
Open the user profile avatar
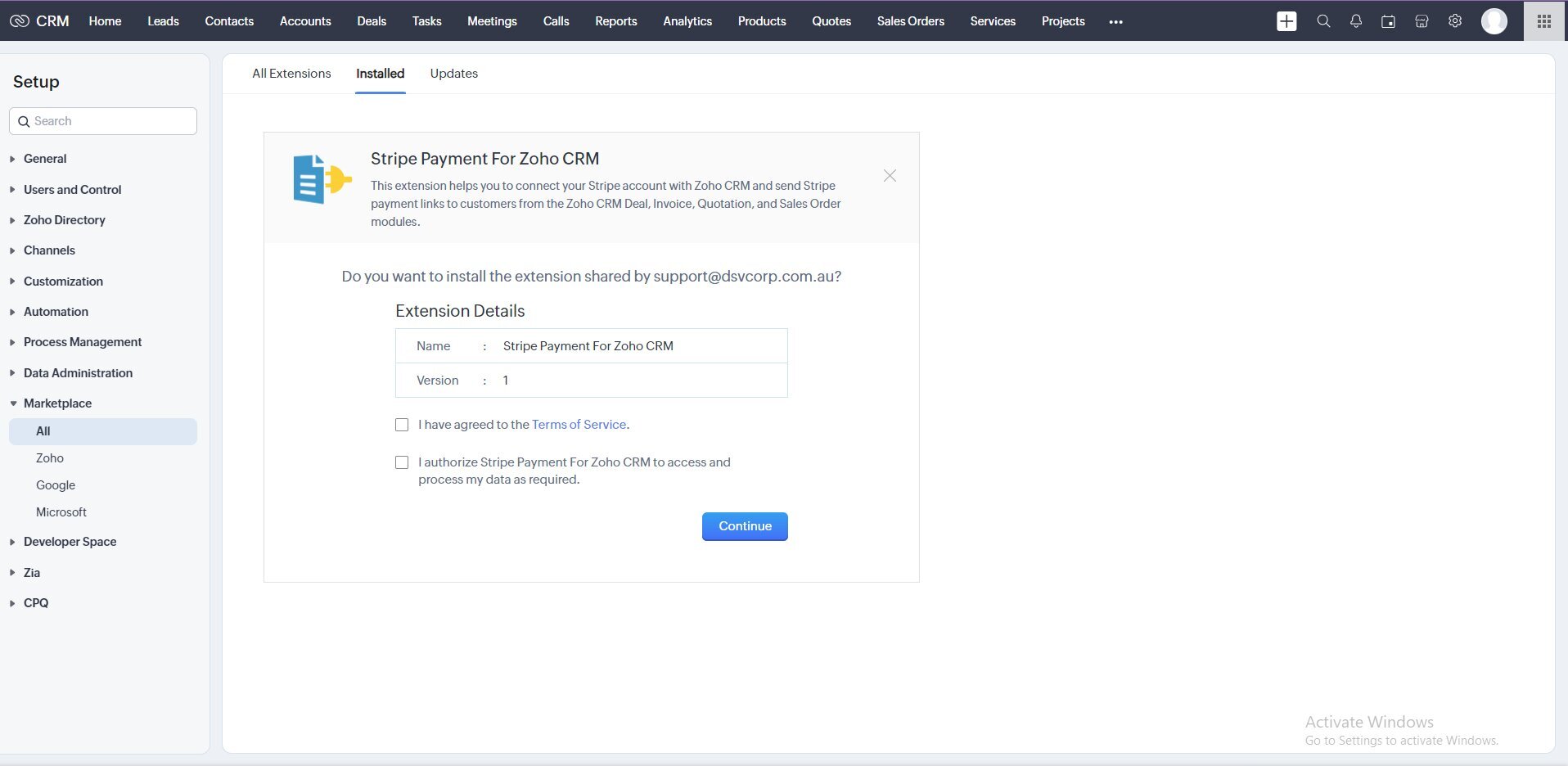click(1494, 21)
